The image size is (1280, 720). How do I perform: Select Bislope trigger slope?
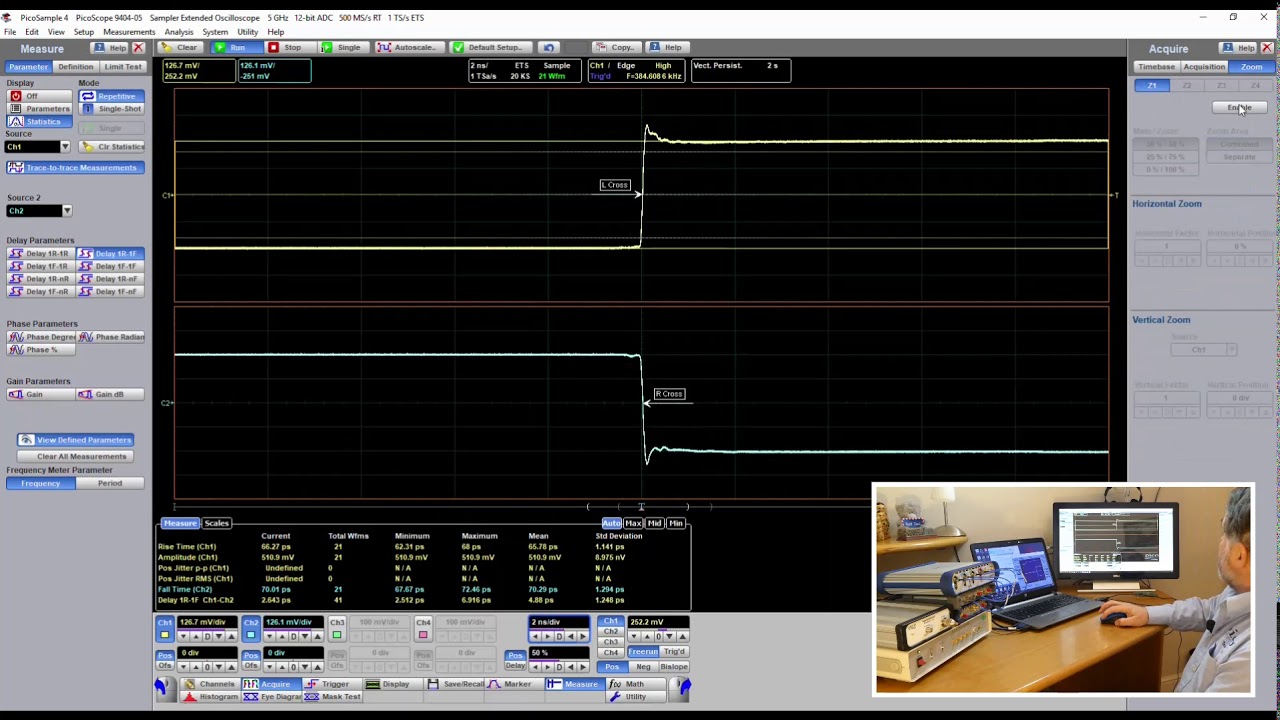673,667
